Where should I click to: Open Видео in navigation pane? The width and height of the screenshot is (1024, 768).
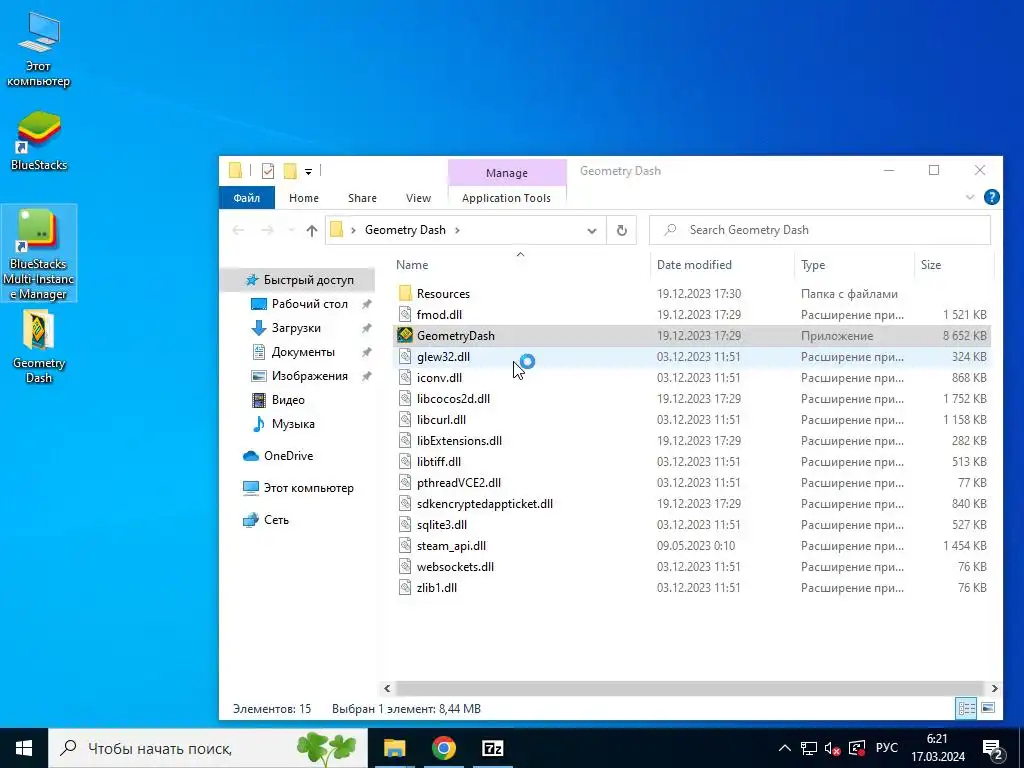coord(288,400)
